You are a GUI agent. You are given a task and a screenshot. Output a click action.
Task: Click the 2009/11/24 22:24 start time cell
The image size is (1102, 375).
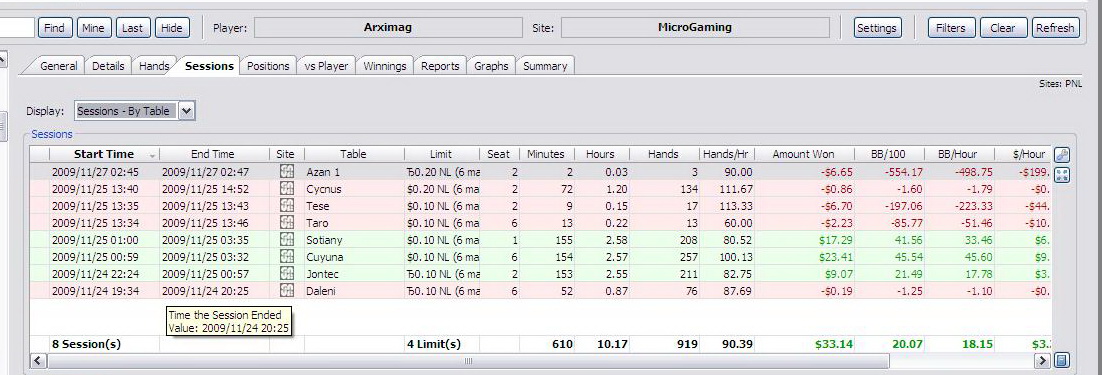coord(104,273)
